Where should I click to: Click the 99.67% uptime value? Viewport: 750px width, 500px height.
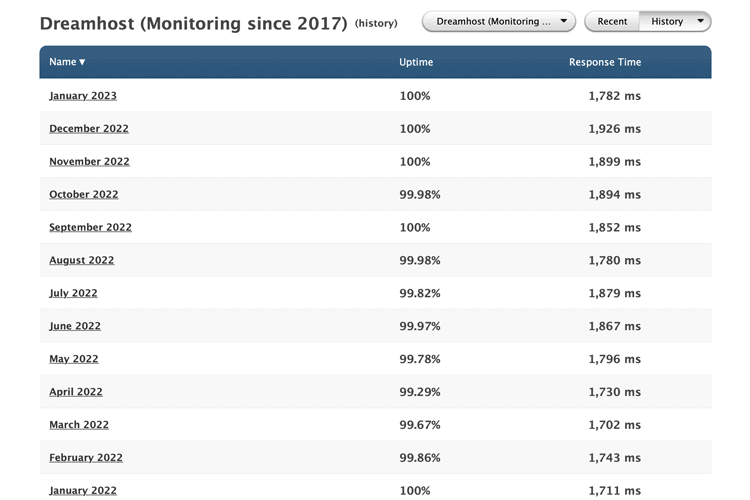click(x=420, y=425)
